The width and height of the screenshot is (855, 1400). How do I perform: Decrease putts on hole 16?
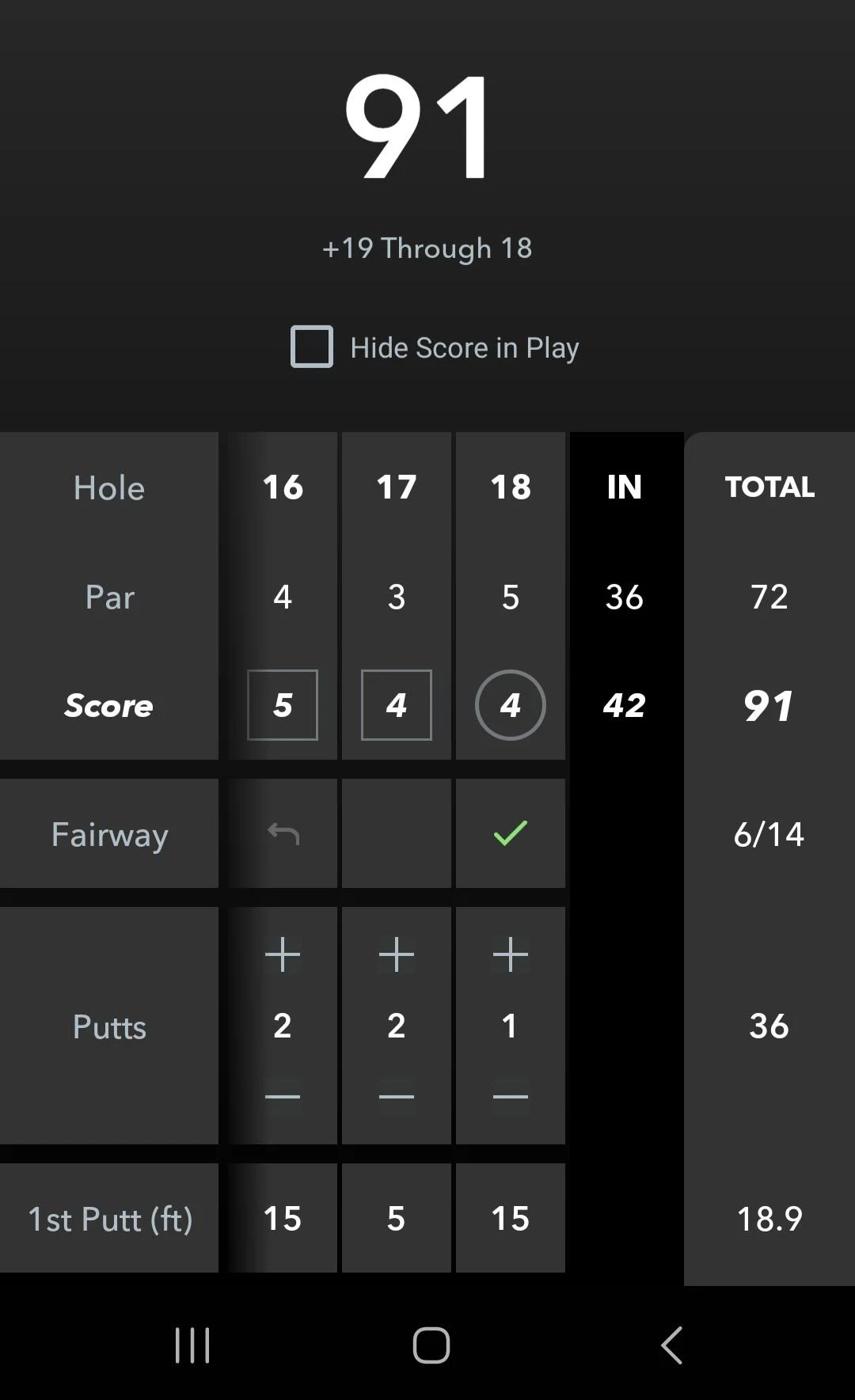282,1095
